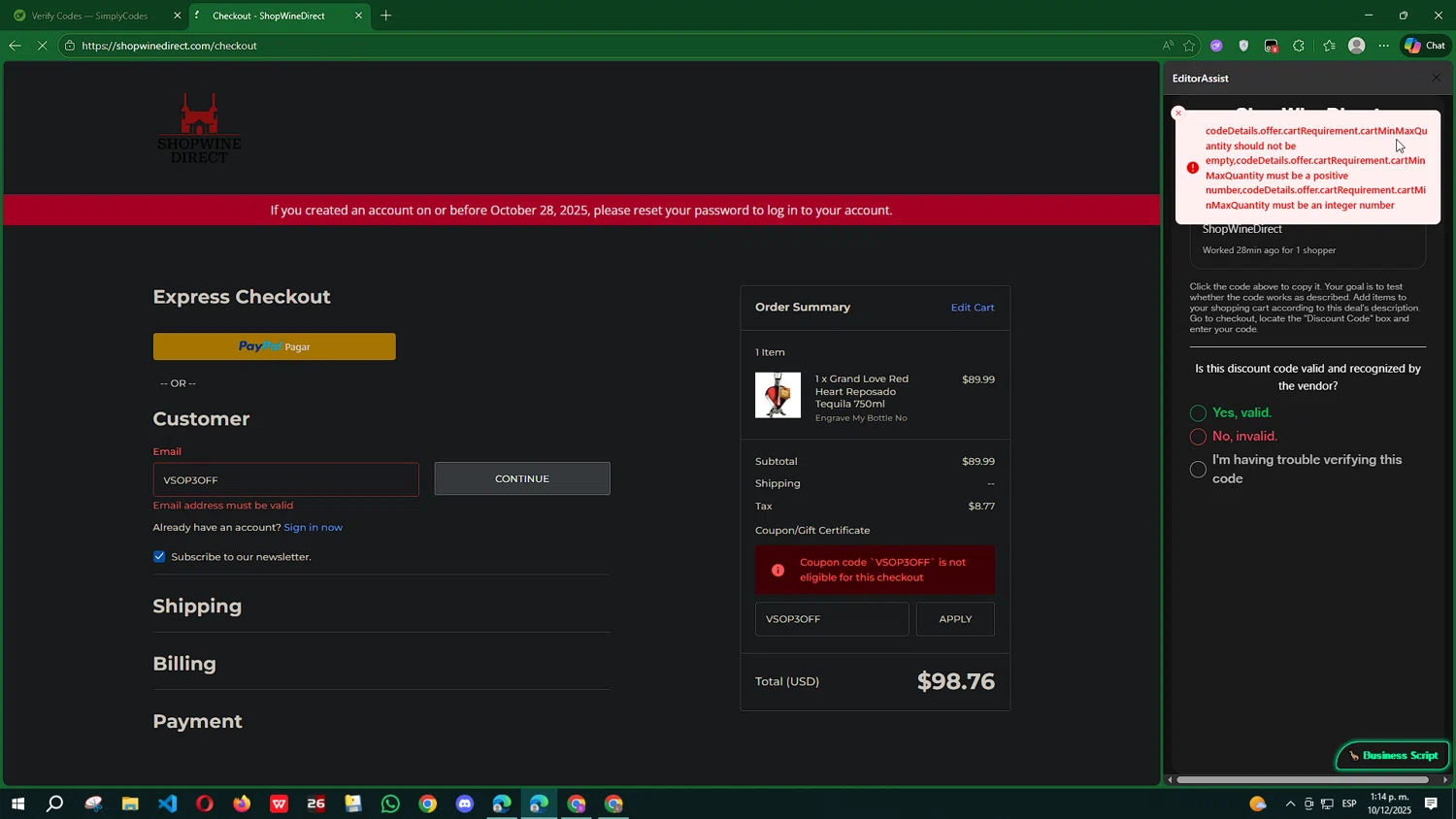Click the Billing section heading
This screenshot has width=1456, height=819.
pyautogui.click(x=184, y=664)
